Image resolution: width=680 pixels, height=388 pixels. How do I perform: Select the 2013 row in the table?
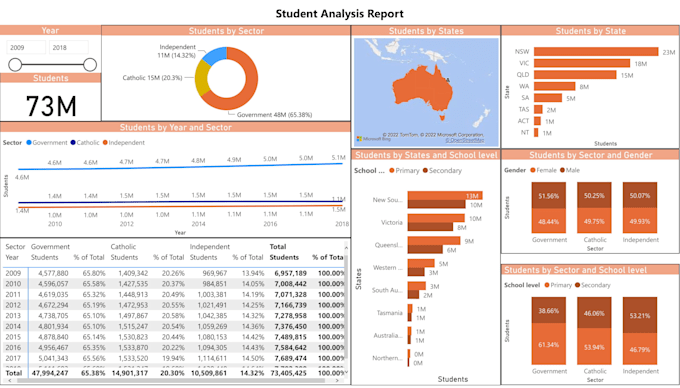coord(173,316)
